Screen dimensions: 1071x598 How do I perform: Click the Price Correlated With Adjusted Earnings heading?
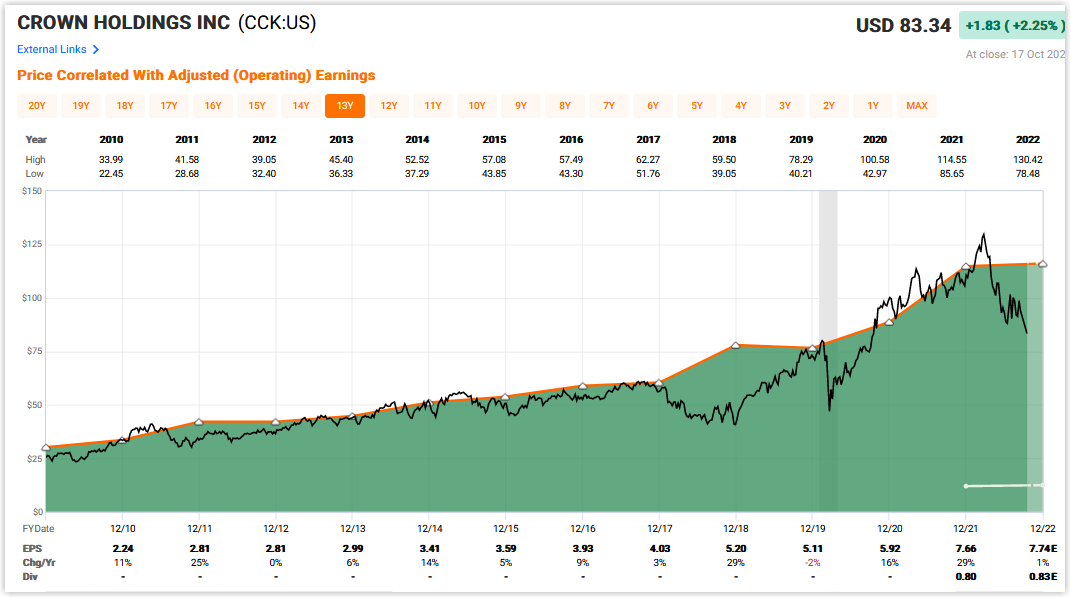(196, 75)
